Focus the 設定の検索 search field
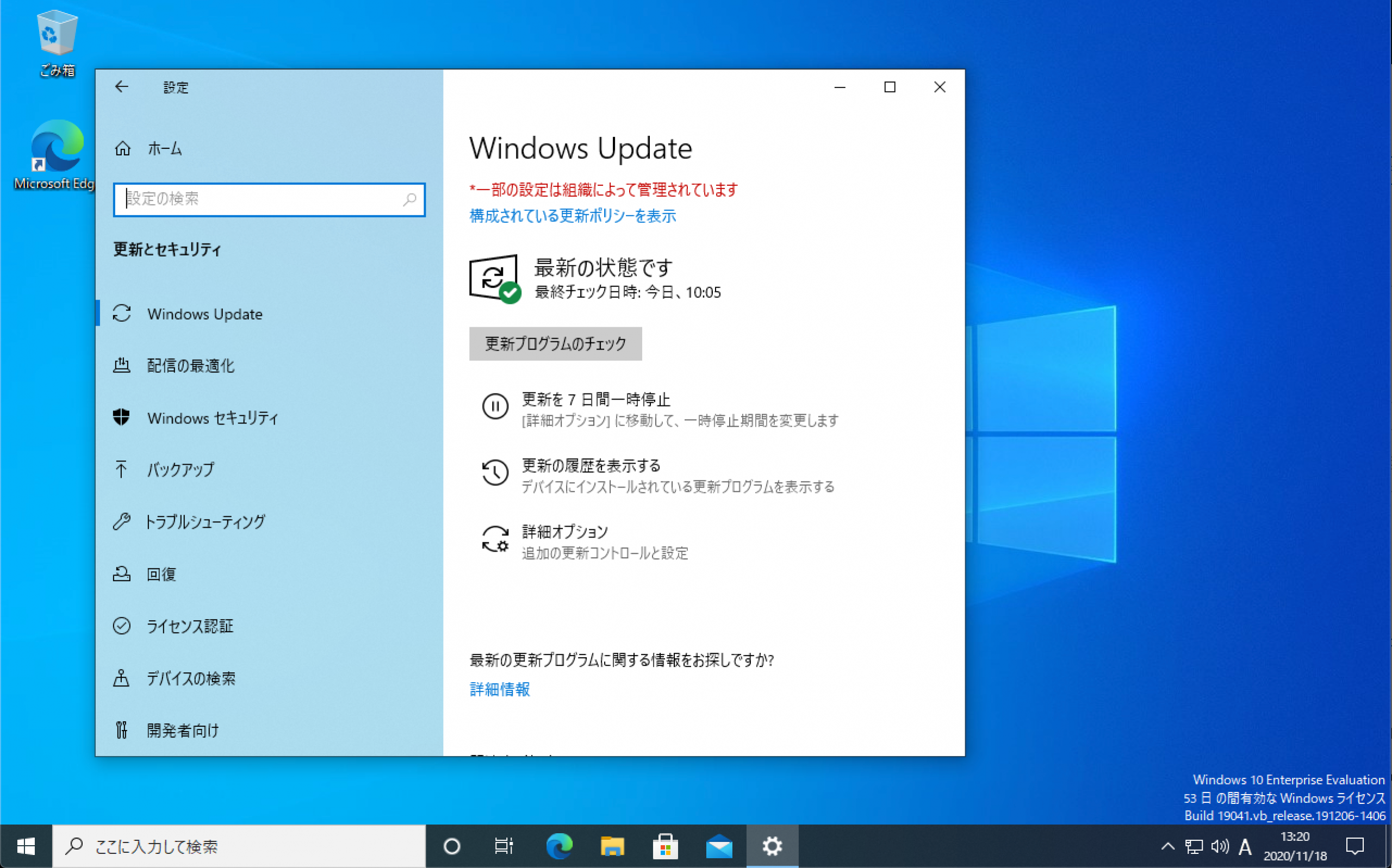Screen dimensions: 1392x868 (x=269, y=199)
